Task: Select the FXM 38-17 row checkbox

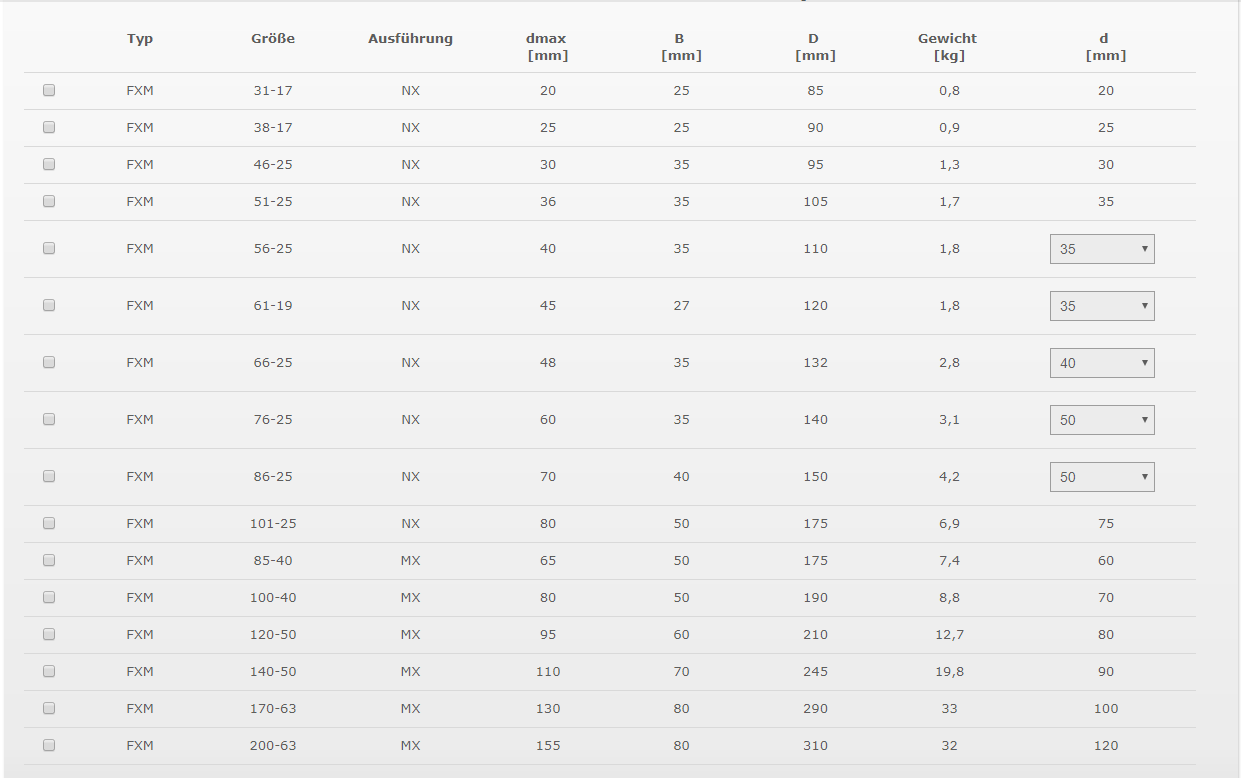Action: 49,127
